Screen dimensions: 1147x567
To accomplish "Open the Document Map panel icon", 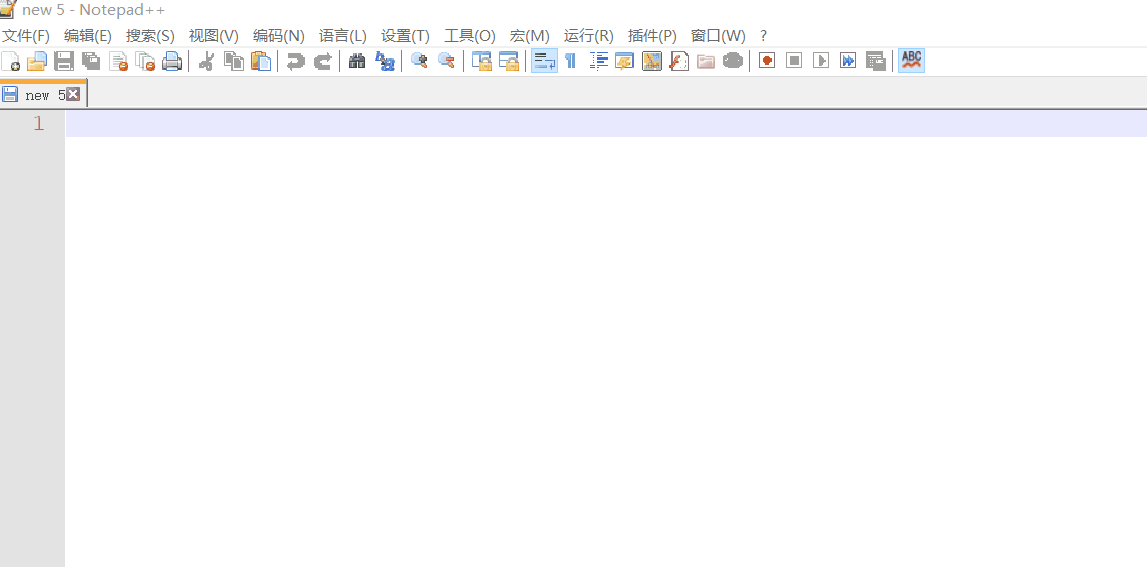I will click(652, 61).
